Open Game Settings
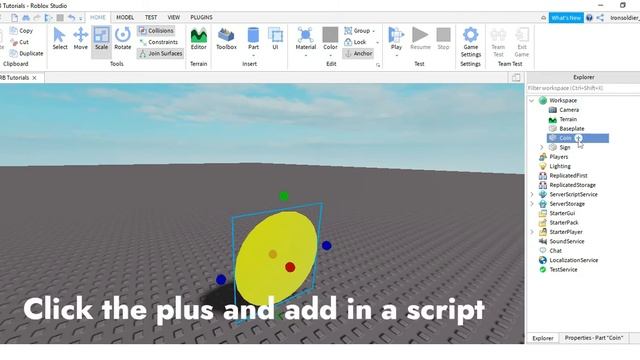The width and height of the screenshot is (640, 360). coord(470,42)
